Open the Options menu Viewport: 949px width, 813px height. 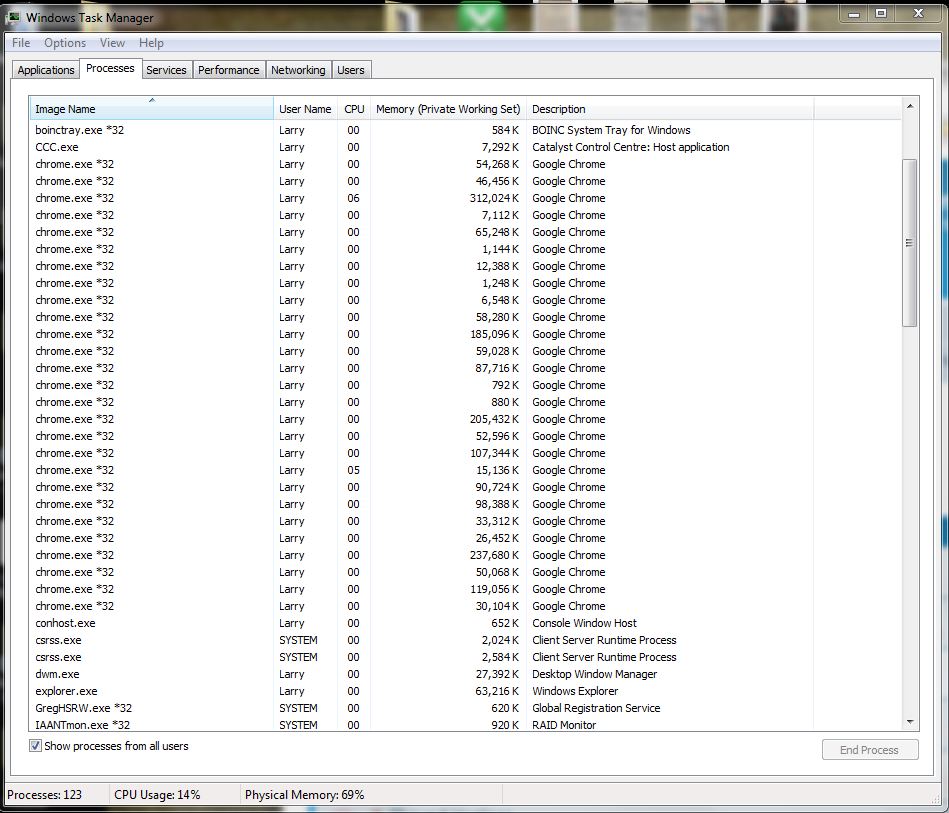pyautogui.click(x=65, y=43)
